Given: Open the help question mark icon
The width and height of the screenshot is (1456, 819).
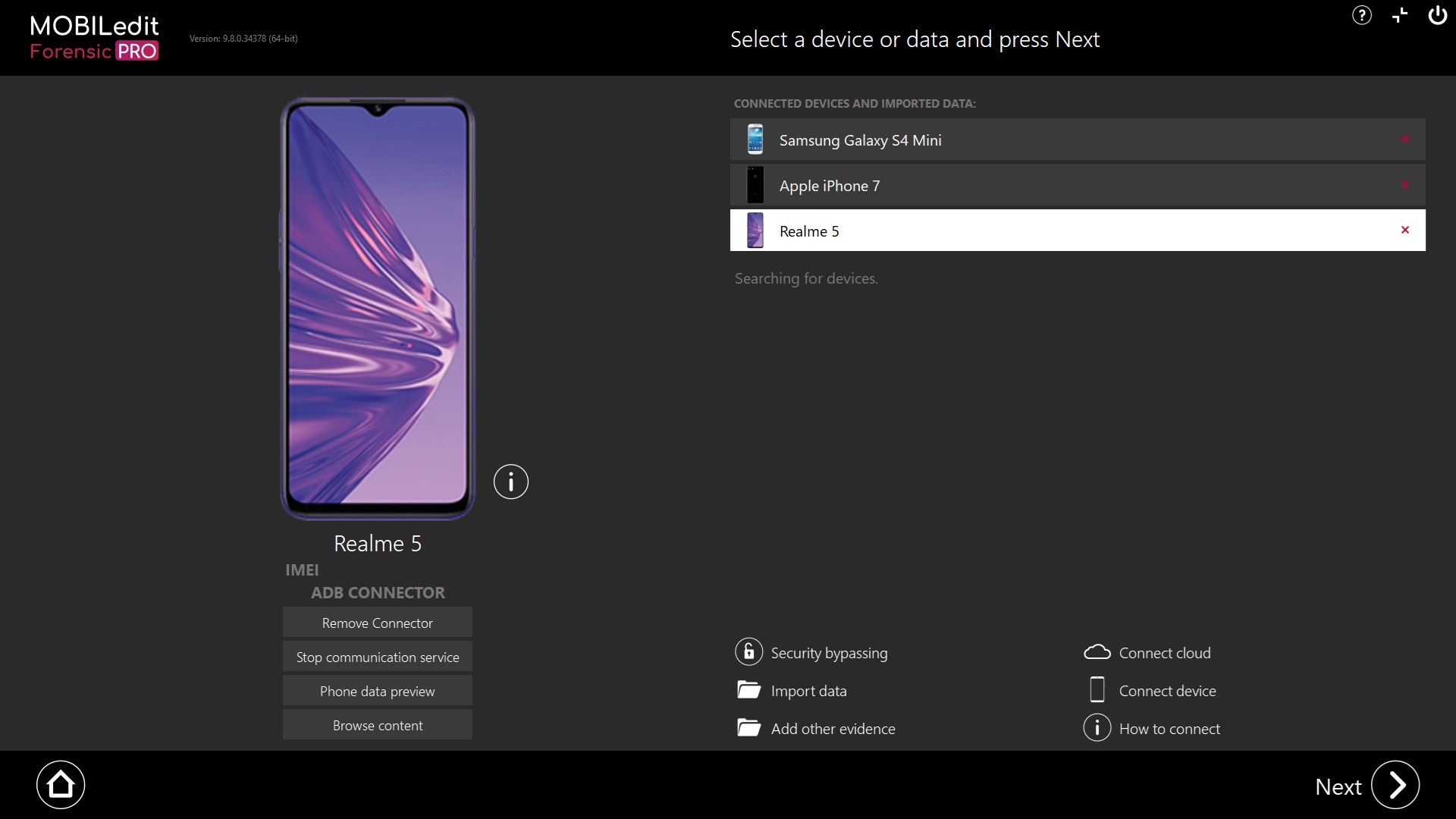Looking at the screenshot, I should tap(1362, 15).
